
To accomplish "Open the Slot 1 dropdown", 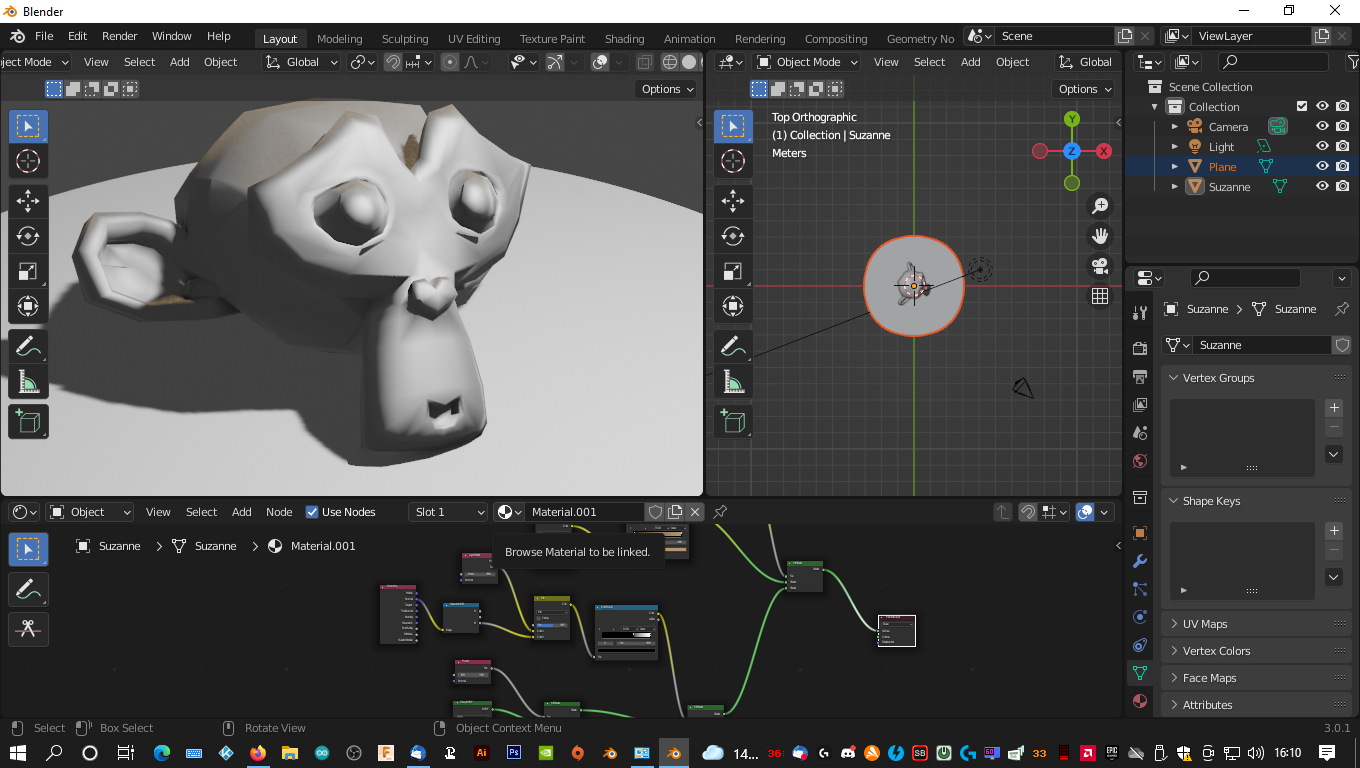I will tap(448, 512).
